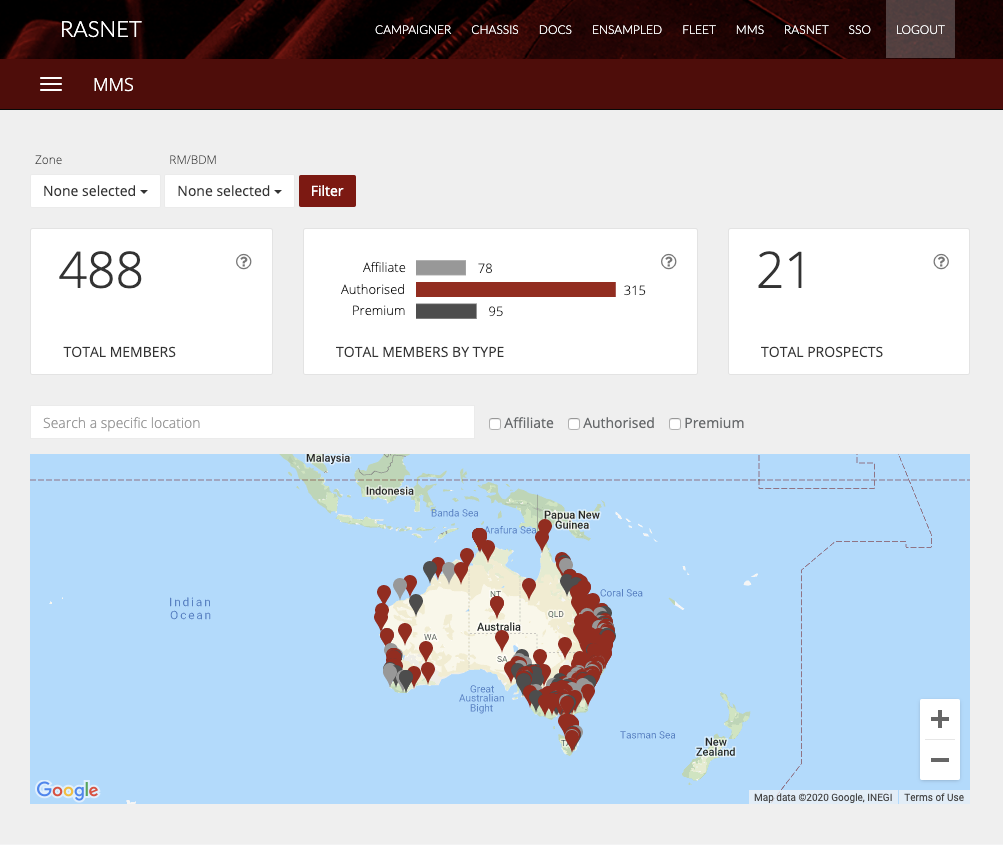
Task: Open the RM/BDM dropdown
Action: pyautogui.click(x=230, y=191)
